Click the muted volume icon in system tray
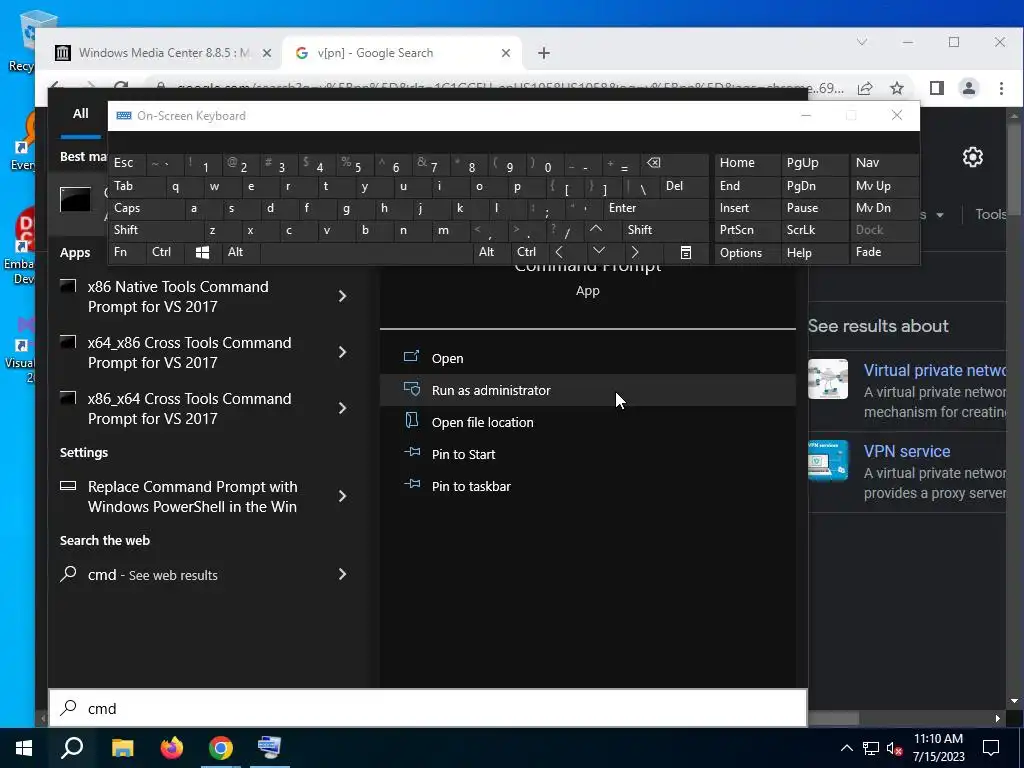 click(x=895, y=748)
